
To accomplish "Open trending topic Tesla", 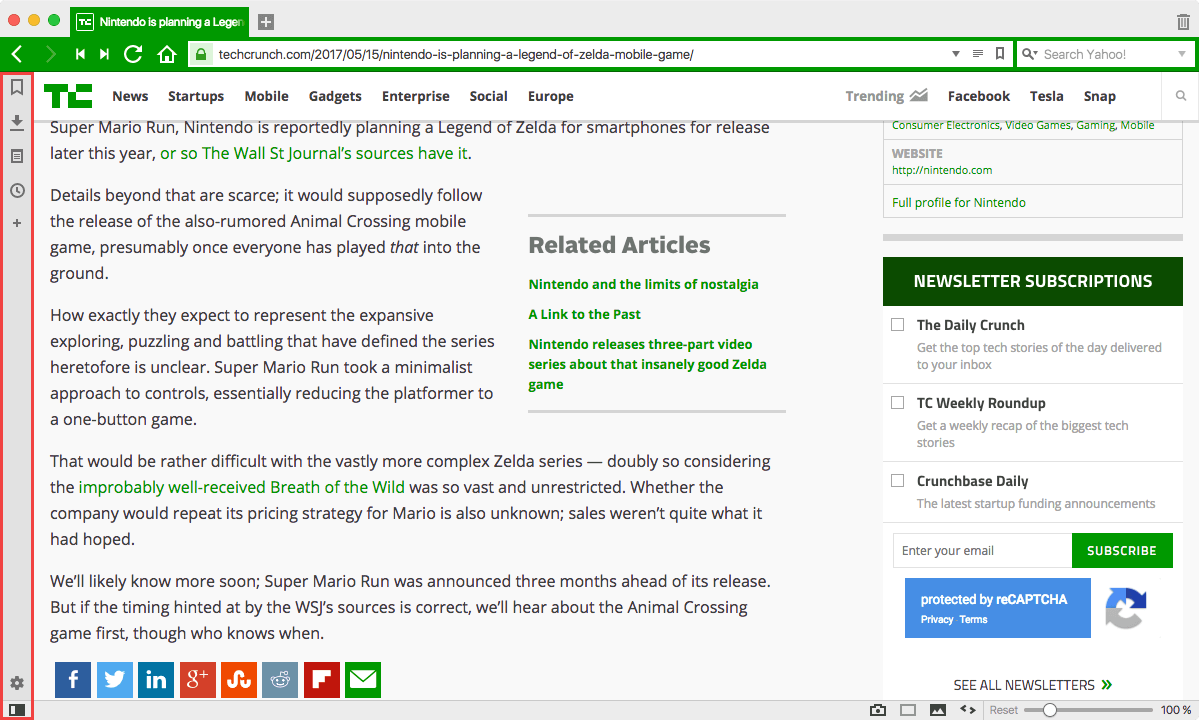I will [x=1046, y=96].
